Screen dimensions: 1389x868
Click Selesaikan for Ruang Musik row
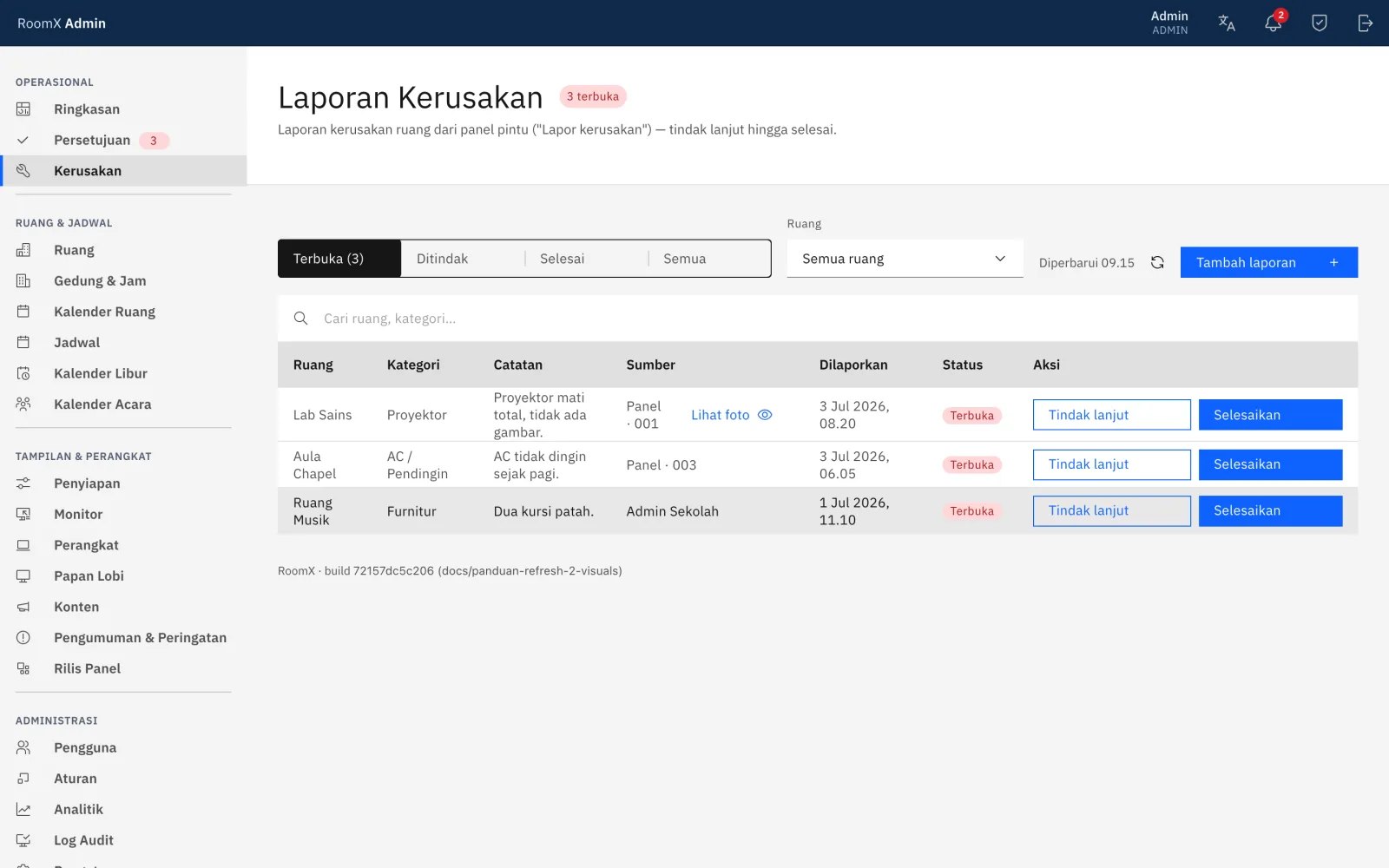[1270, 511]
